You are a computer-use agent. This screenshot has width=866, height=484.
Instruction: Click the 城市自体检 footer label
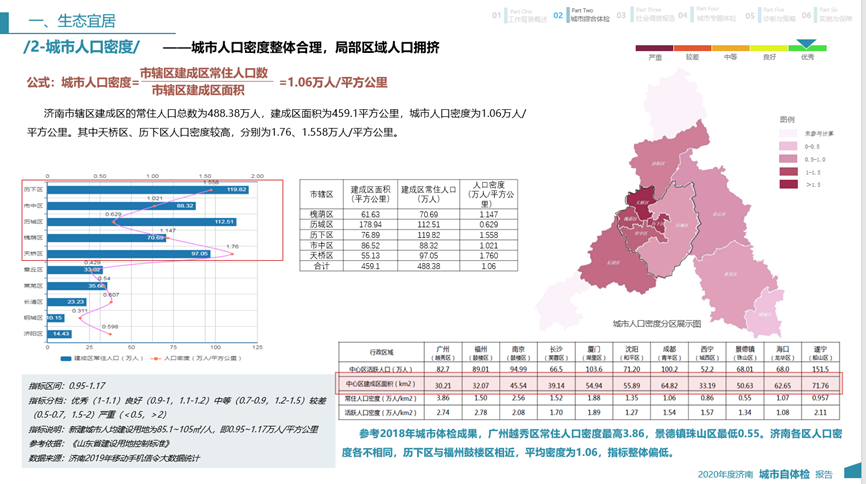pyautogui.click(x=784, y=474)
